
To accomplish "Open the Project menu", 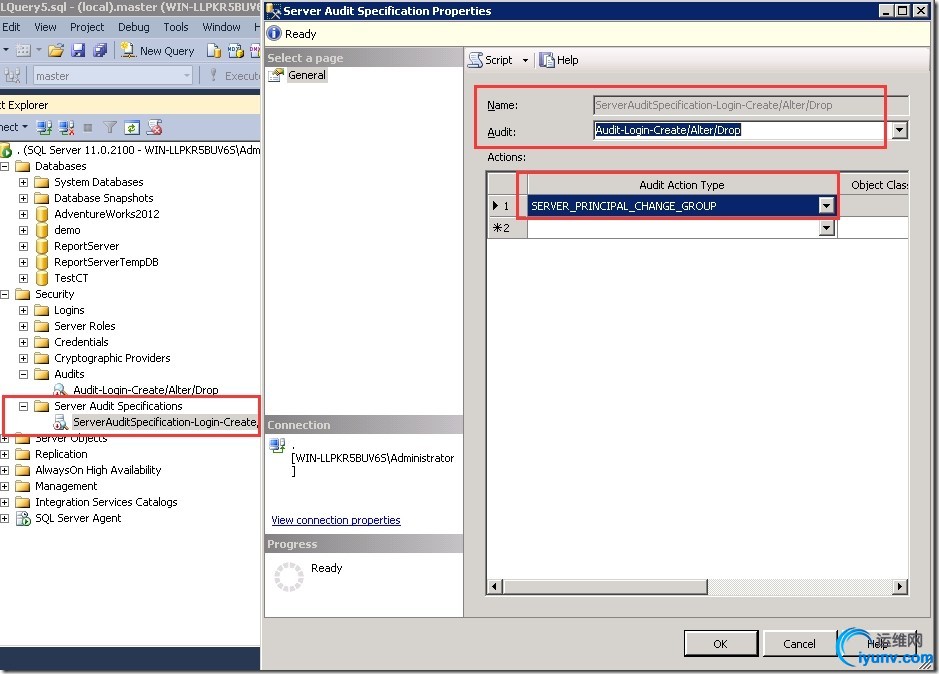I will click(x=87, y=27).
